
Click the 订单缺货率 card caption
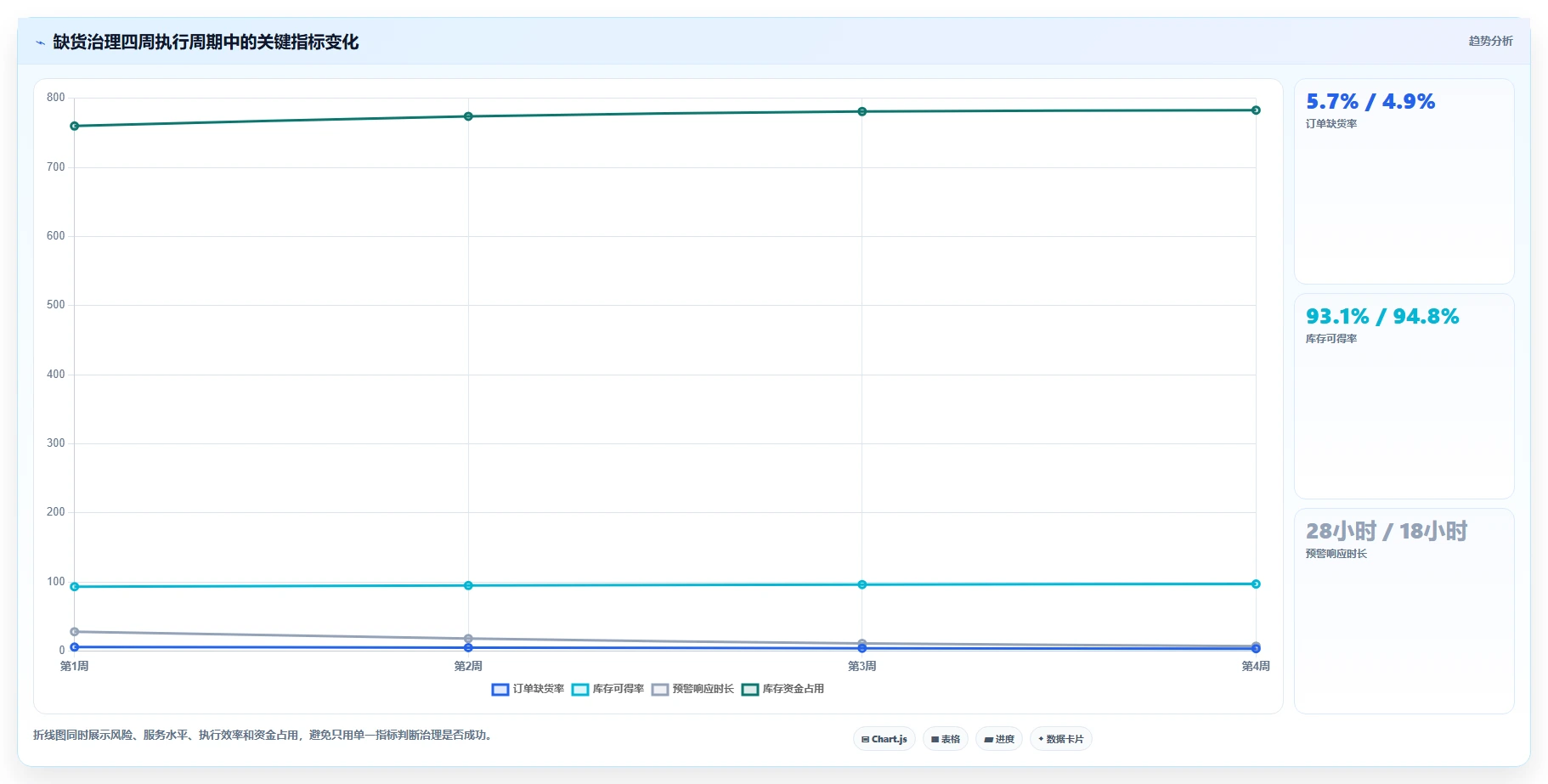pos(1331,124)
